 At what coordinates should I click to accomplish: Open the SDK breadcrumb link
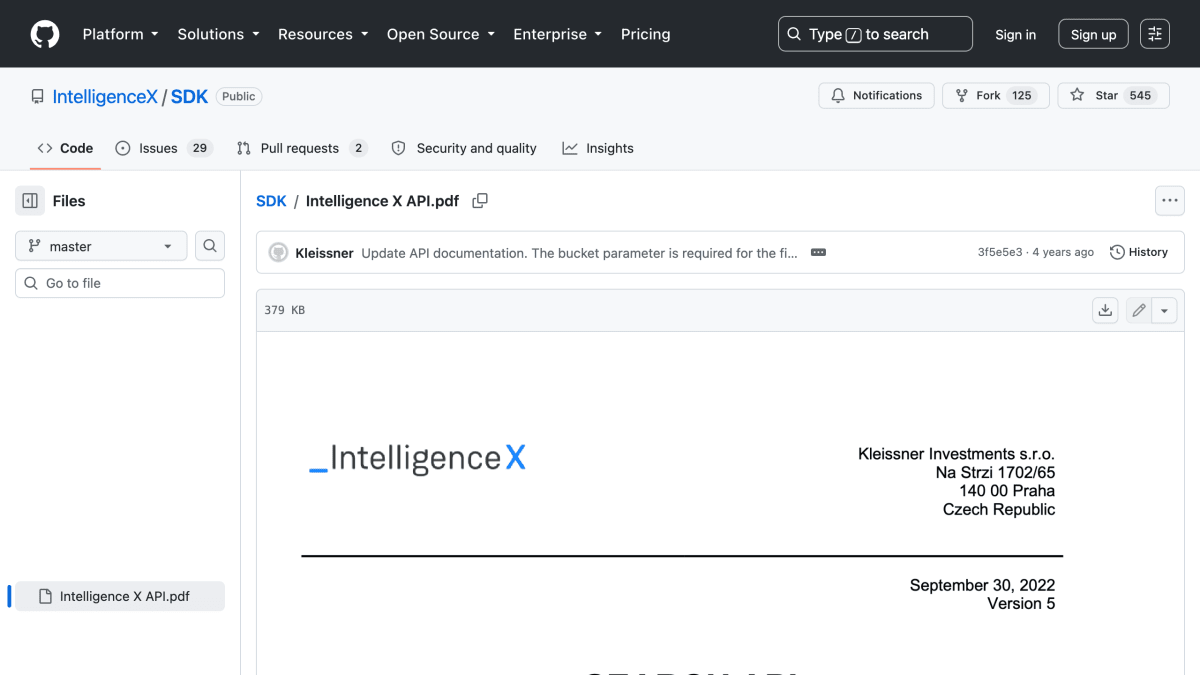coord(271,201)
